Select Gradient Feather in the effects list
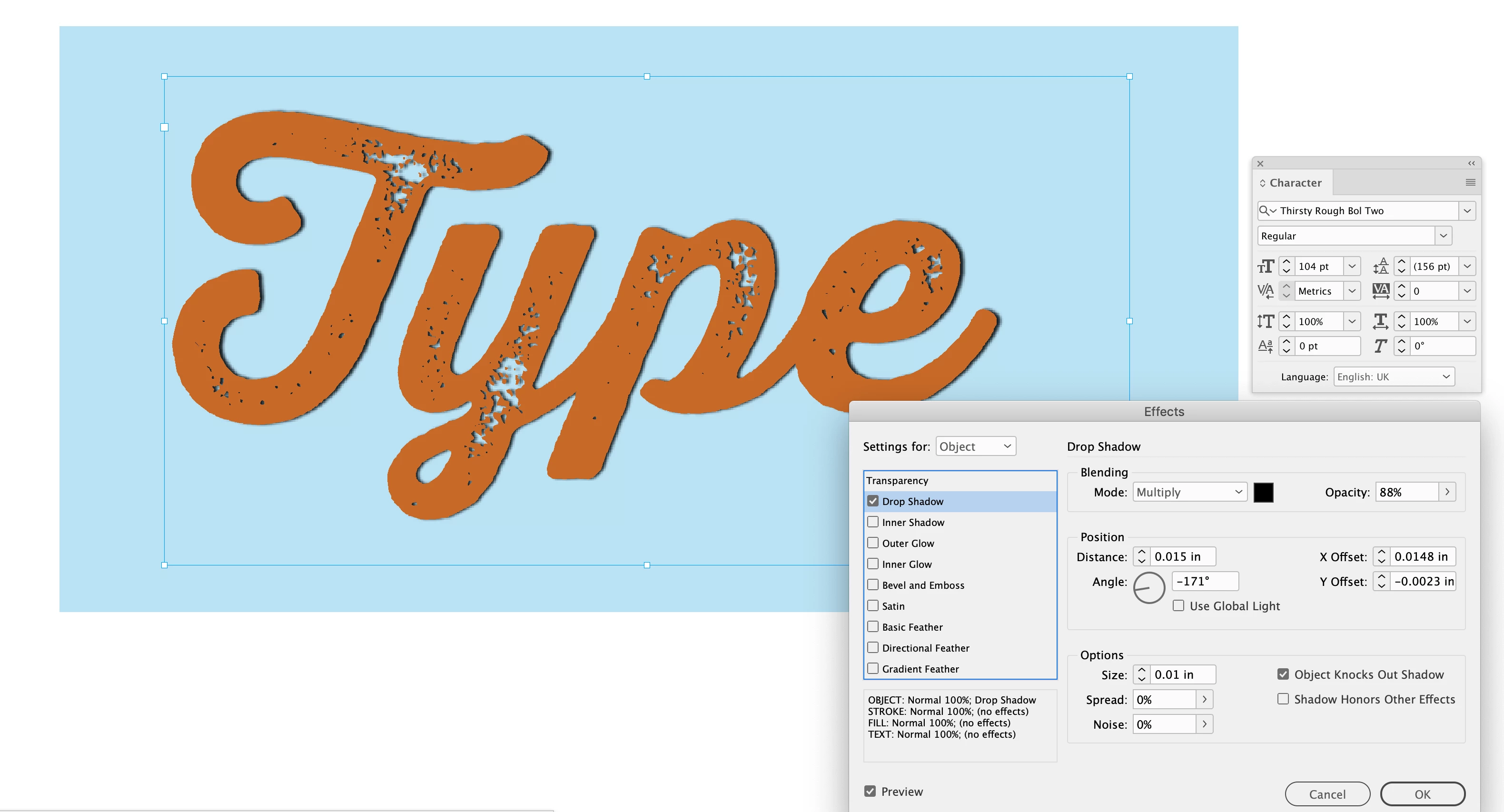This screenshot has width=1504, height=812. (920, 669)
